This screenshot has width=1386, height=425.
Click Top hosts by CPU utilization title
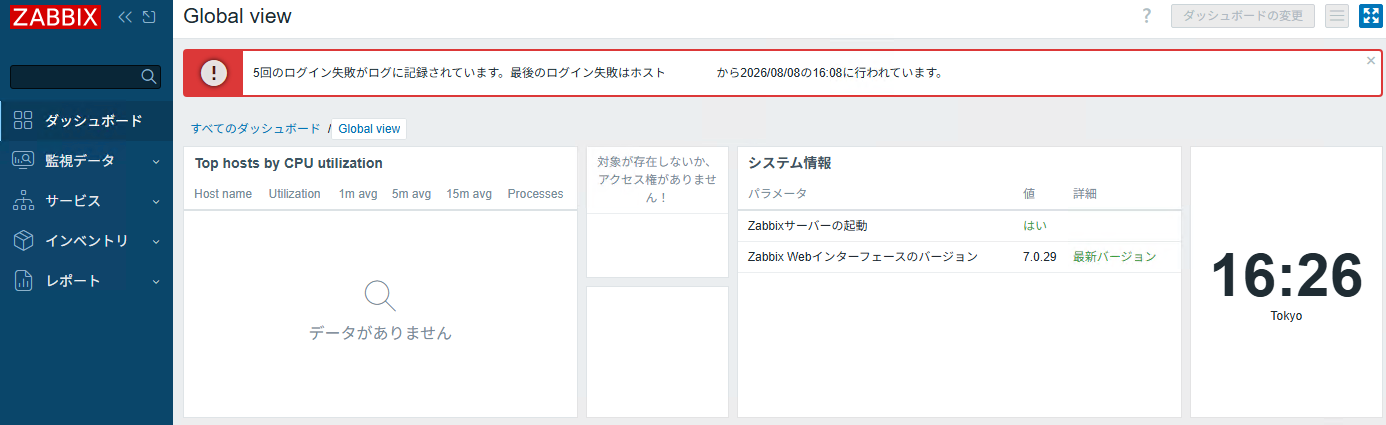click(x=289, y=163)
